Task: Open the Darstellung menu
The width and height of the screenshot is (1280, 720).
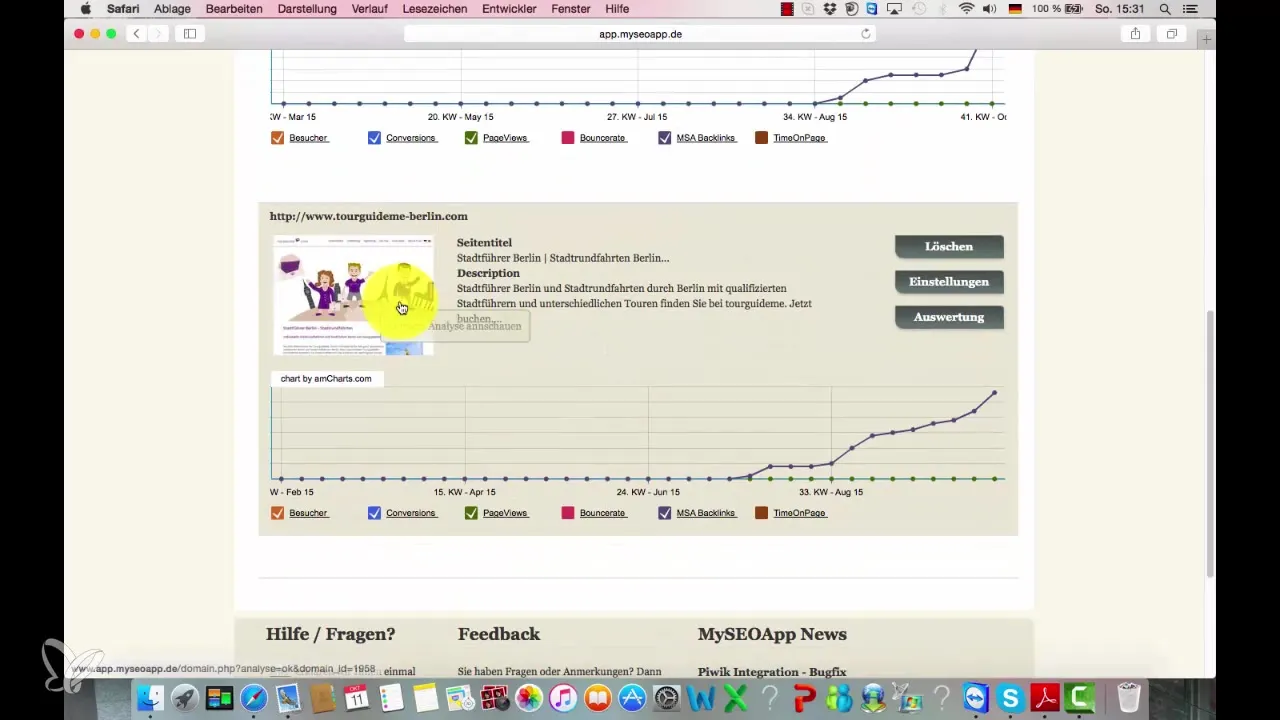Action: (308, 9)
